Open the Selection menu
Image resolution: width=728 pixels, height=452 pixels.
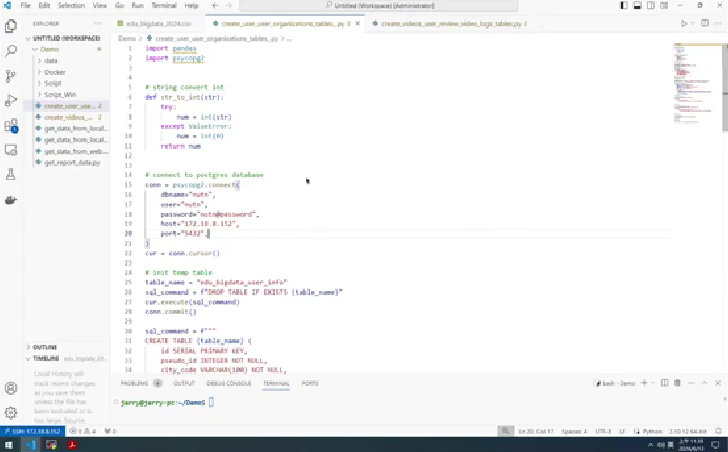71,6
